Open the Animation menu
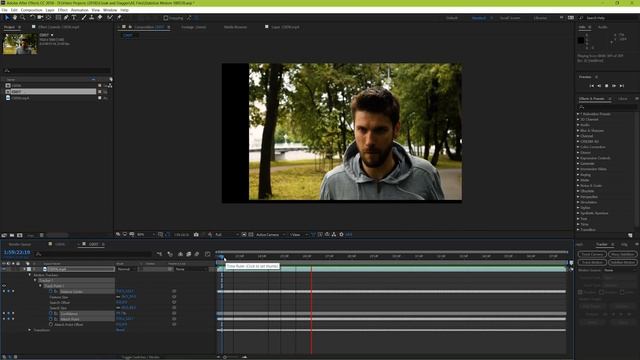 (x=80, y=10)
